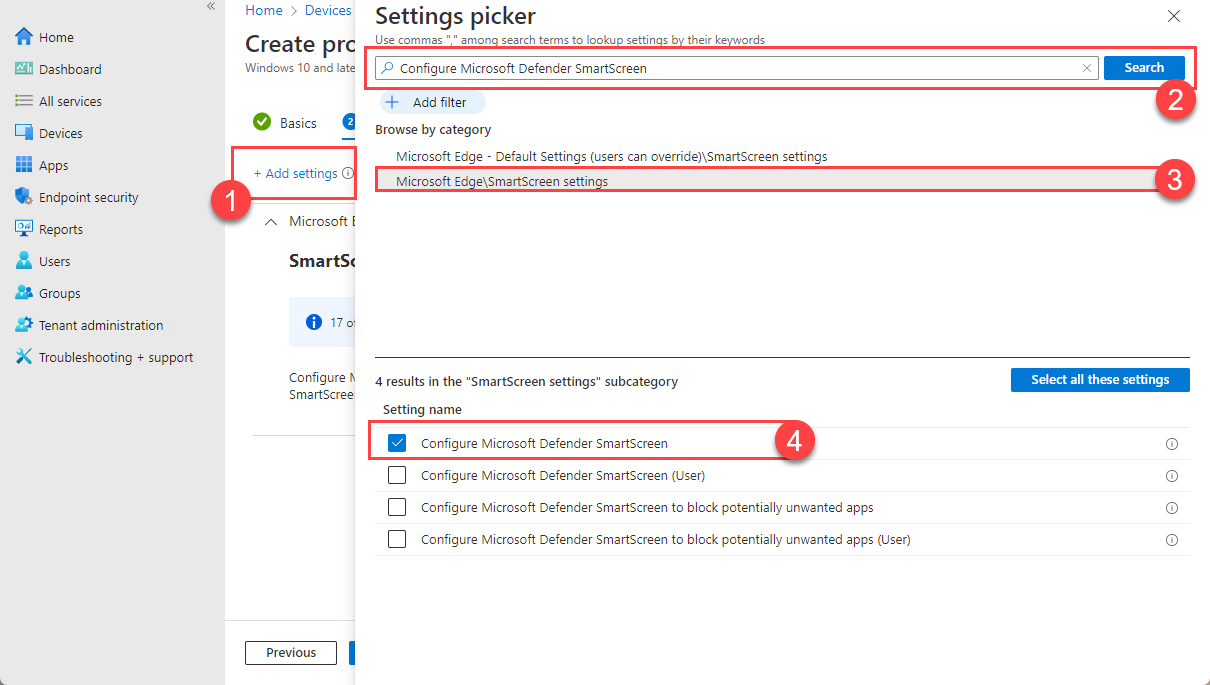Click the magnifier icon in search box
This screenshot has width=1210, height=685.
click(x=388, y=68)
